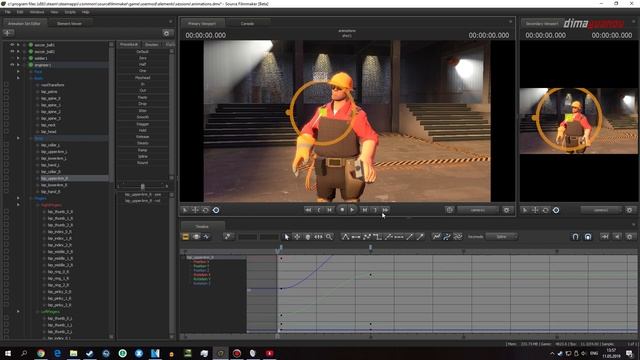Viewport: 640px width, 360px height.
Task: Toggle checkbox beside bip_pelvis
Action: (x=6, y=92)
